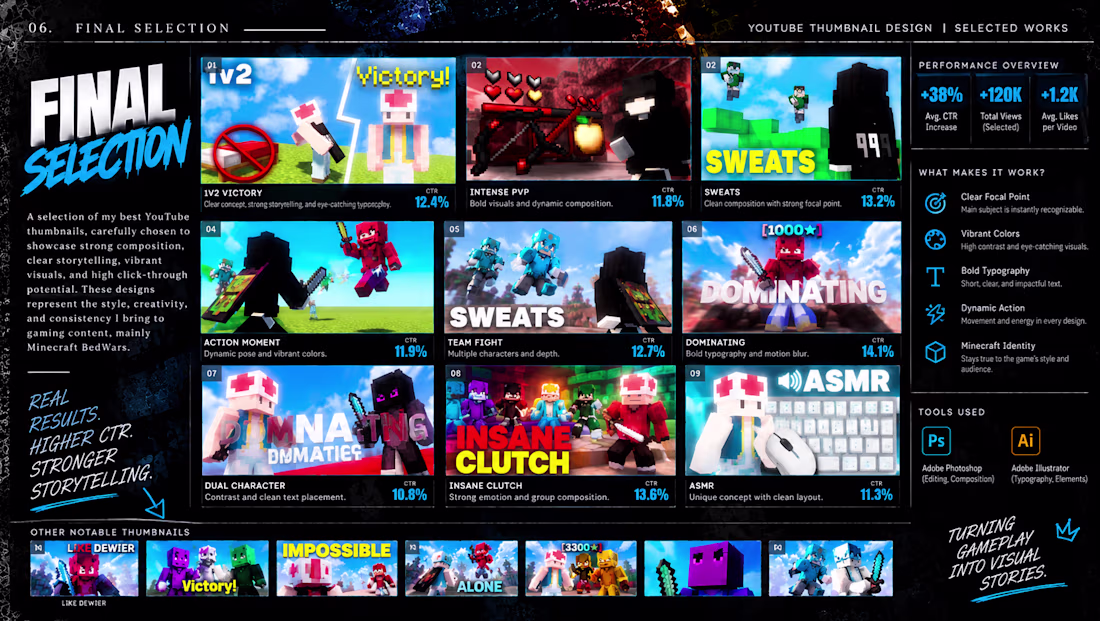Click the +120K Total Views stat

pyautogui.click(x=1000, y=109)
